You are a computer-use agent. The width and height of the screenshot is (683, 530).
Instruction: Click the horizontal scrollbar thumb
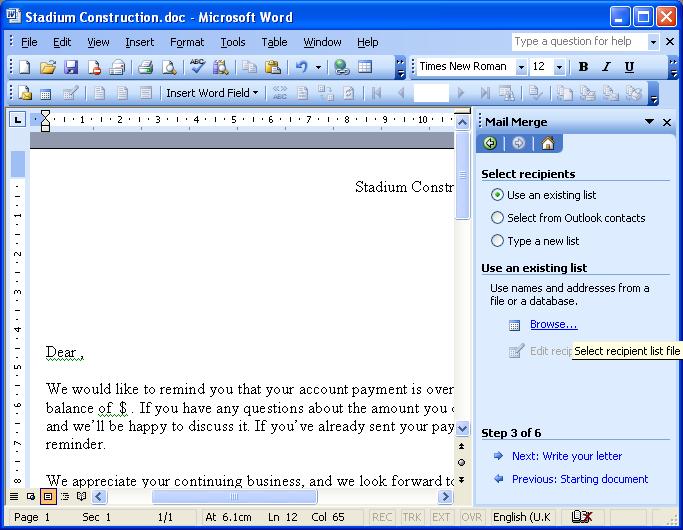234,497
